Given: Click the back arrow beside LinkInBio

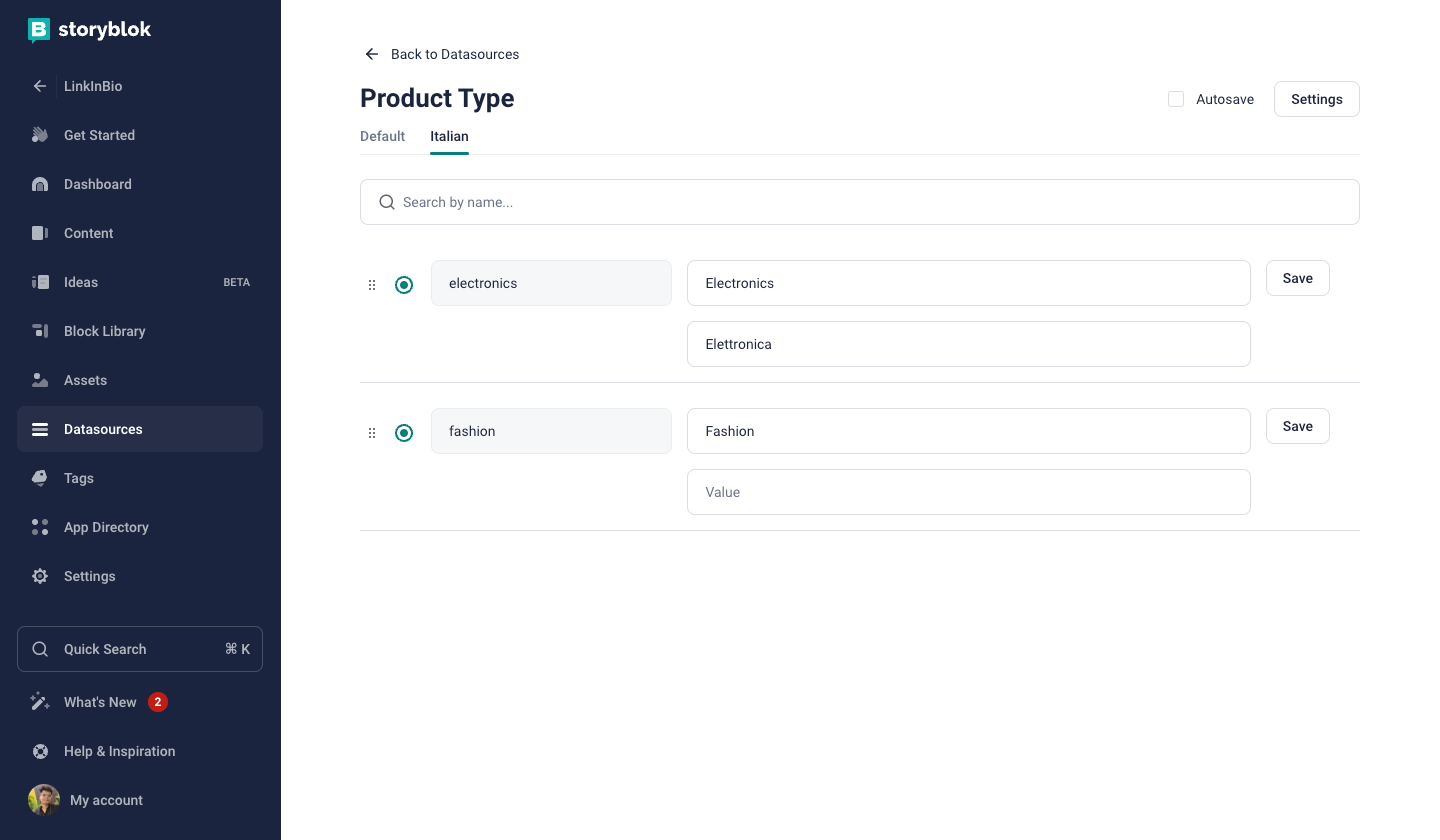Looking at the screenshot, I should click(40, 86).
